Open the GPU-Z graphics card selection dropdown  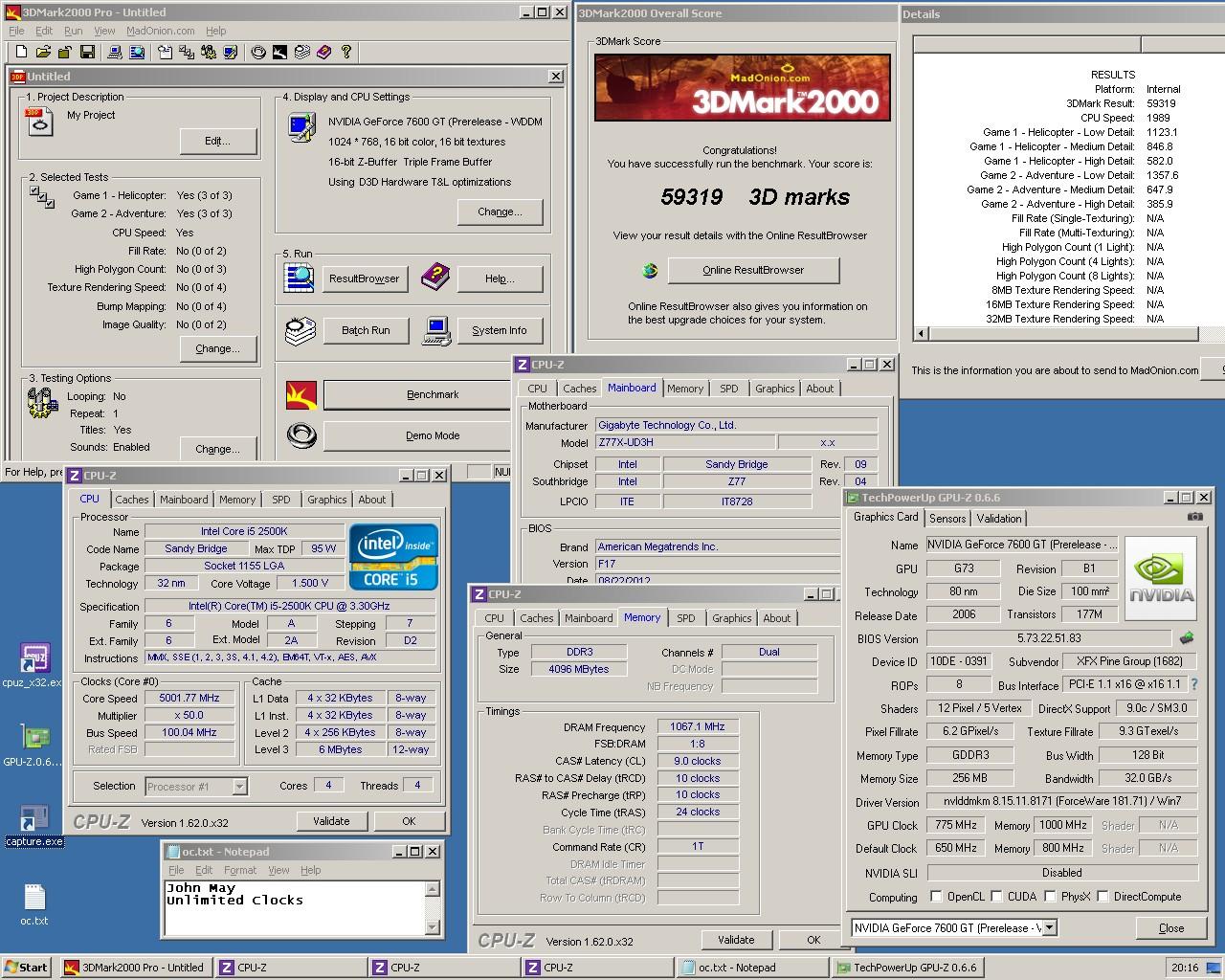coord(1049,927)
